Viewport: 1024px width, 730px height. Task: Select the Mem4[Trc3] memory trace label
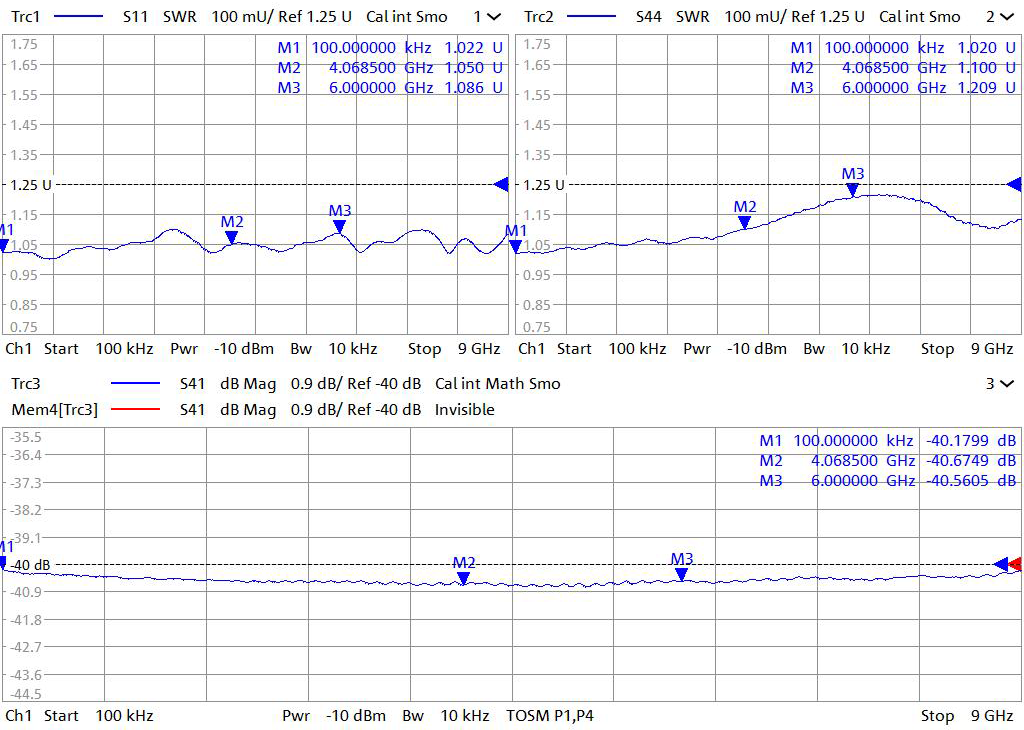(x=54, y=410)
